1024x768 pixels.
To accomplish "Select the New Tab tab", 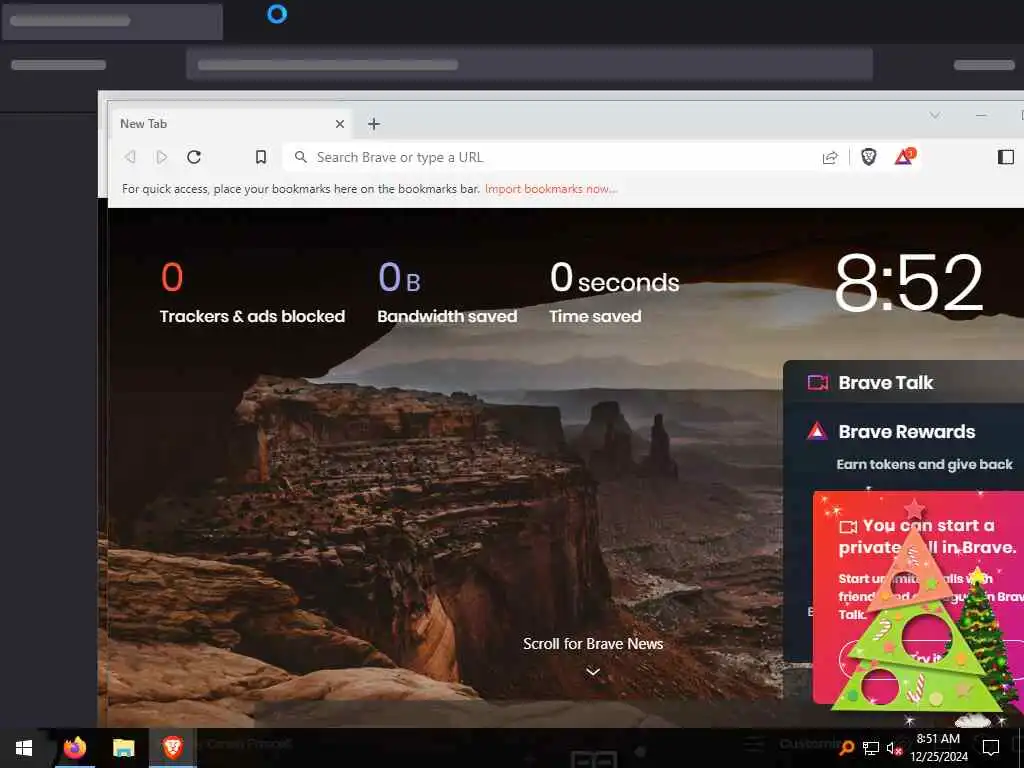I will click(230, 124).
